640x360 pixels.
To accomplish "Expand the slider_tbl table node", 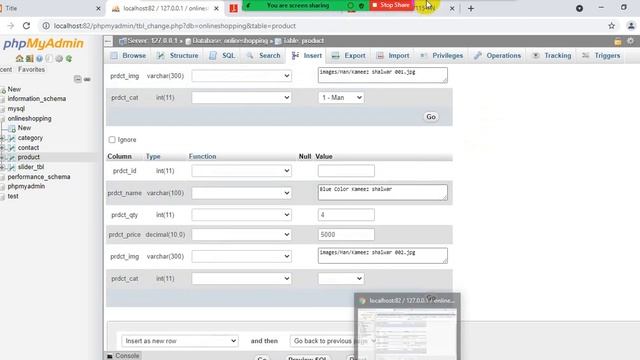I will (x=2, y=167).
